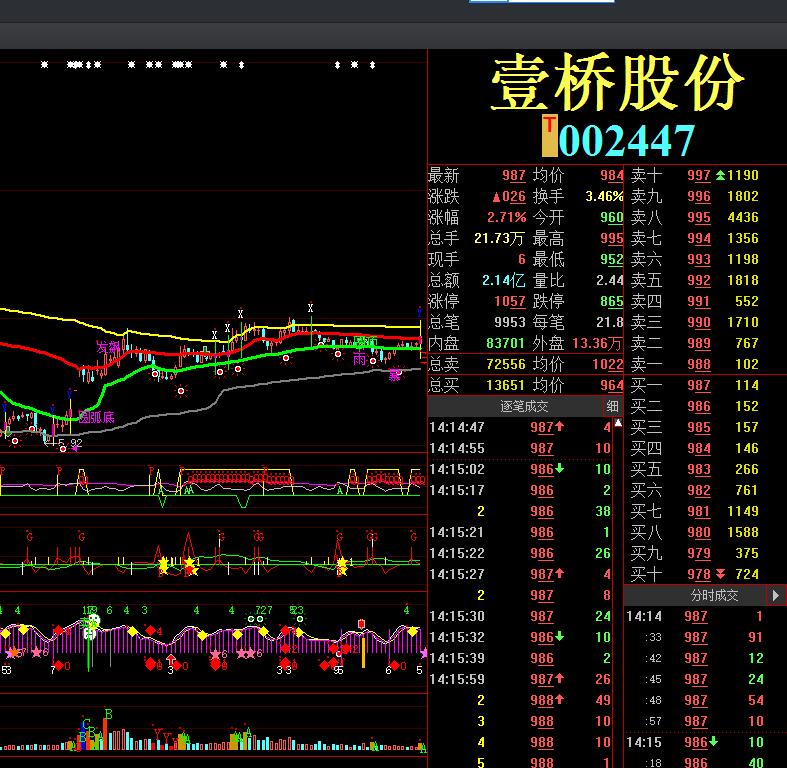Click the 卖三 row label
787x768 pixels.
coord(646,322)
